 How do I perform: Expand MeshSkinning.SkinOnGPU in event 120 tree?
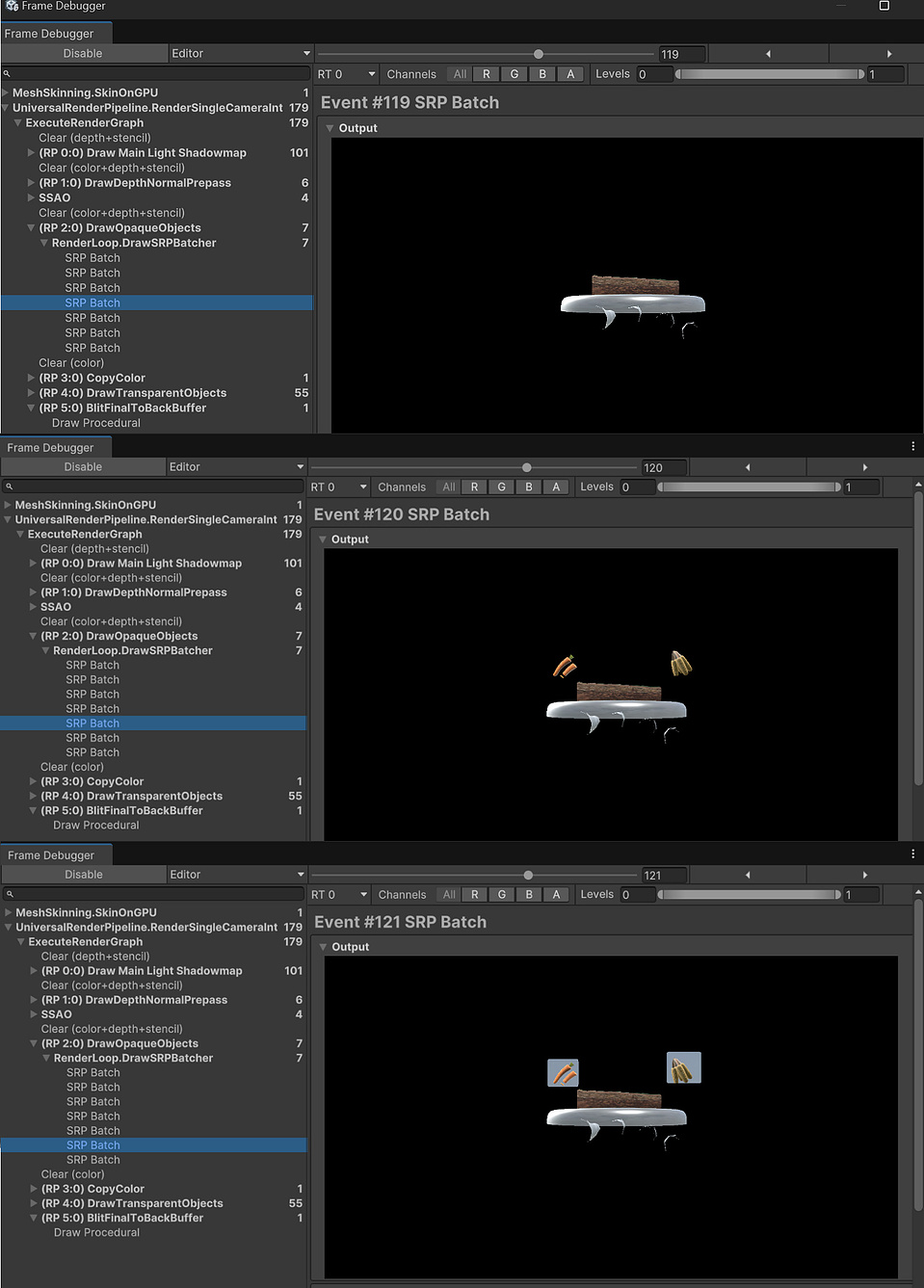click(x=8, y=505)
